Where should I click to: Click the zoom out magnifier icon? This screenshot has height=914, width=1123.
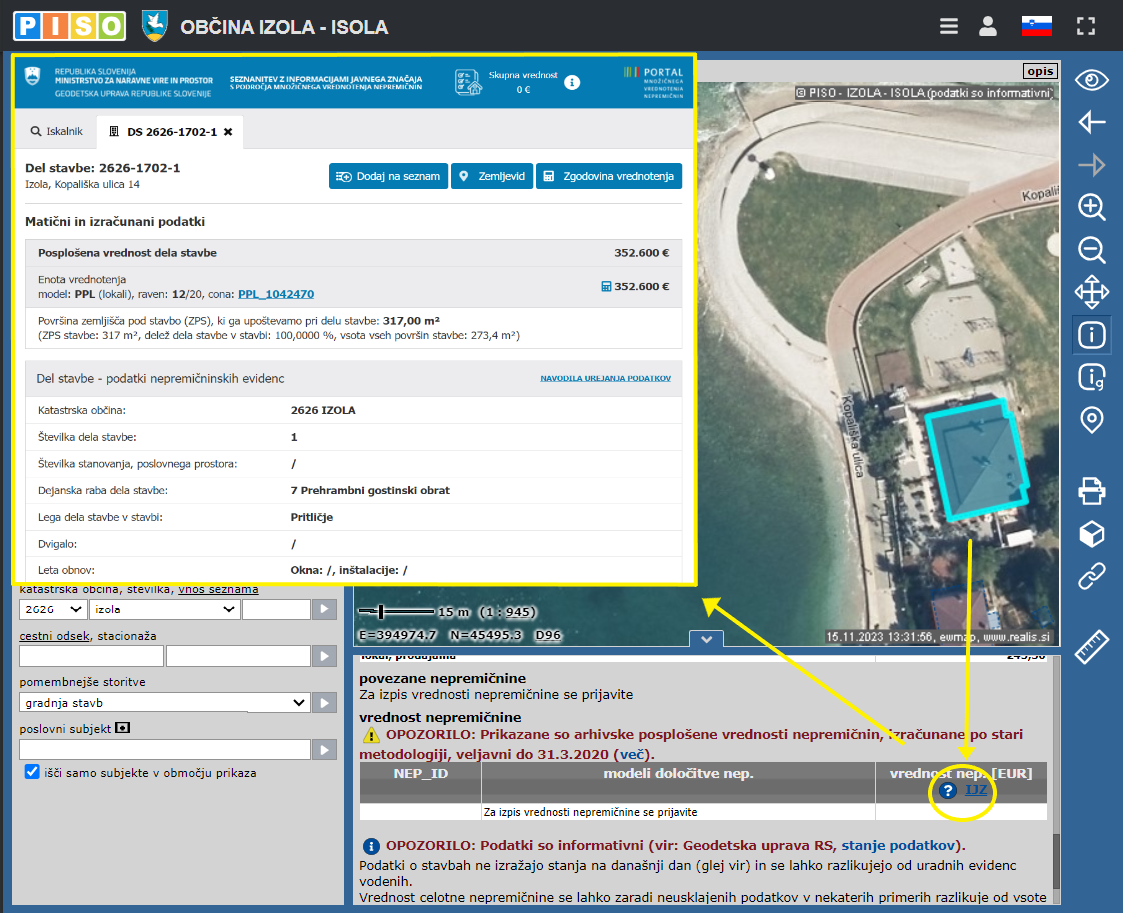(x=1091, y=250)
